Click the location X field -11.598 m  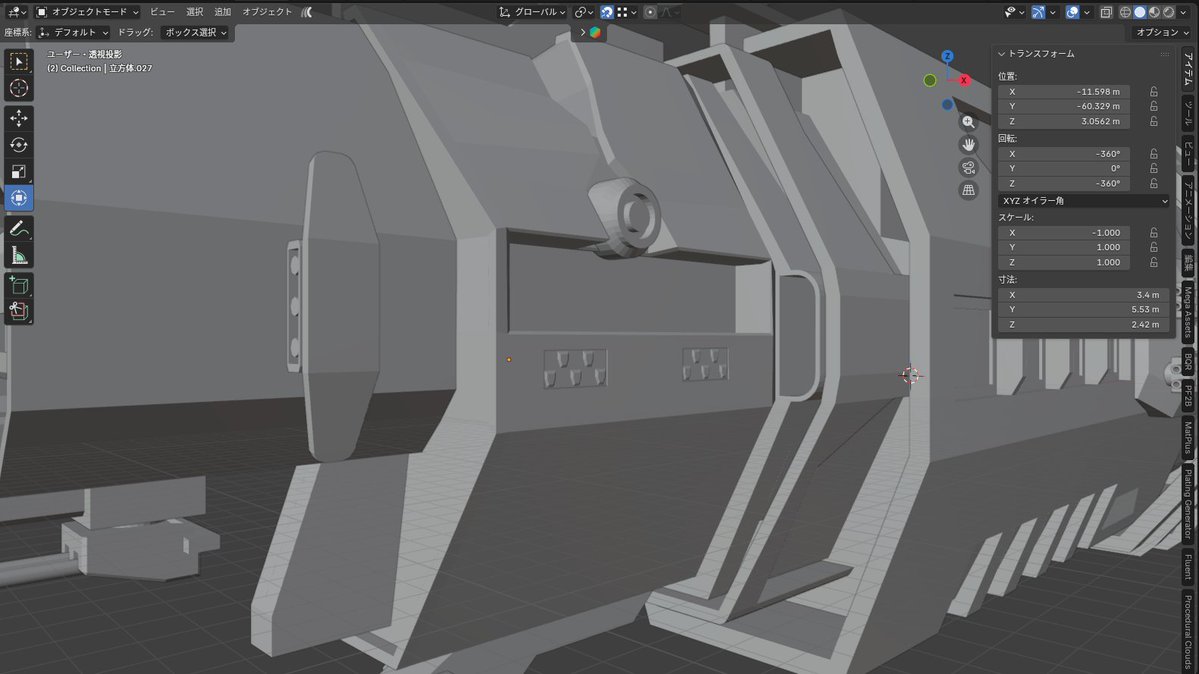pos(1063,92)
